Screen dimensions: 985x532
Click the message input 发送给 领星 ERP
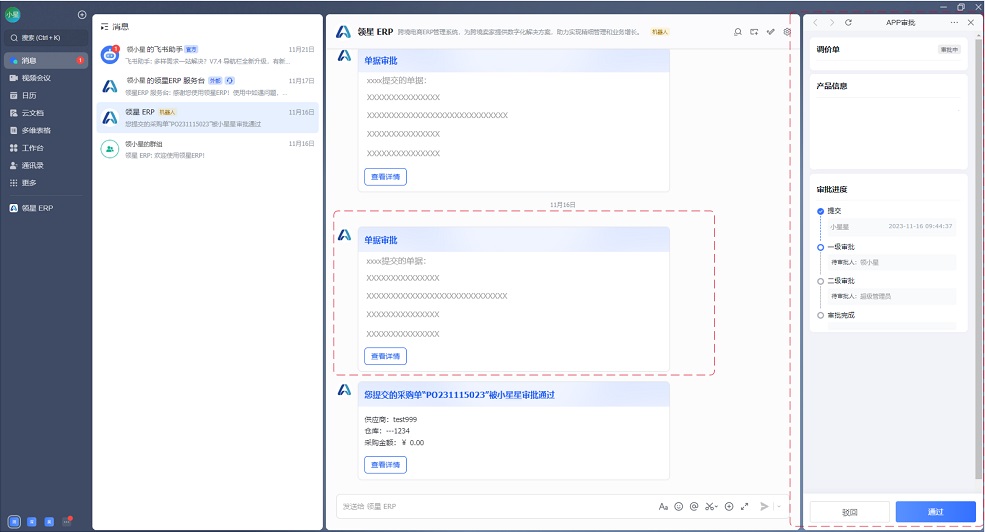496,506
